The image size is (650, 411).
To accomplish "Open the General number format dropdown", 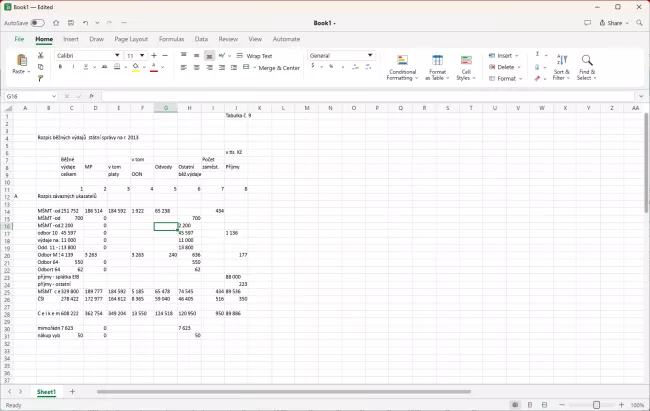I will tap(370, 55).
